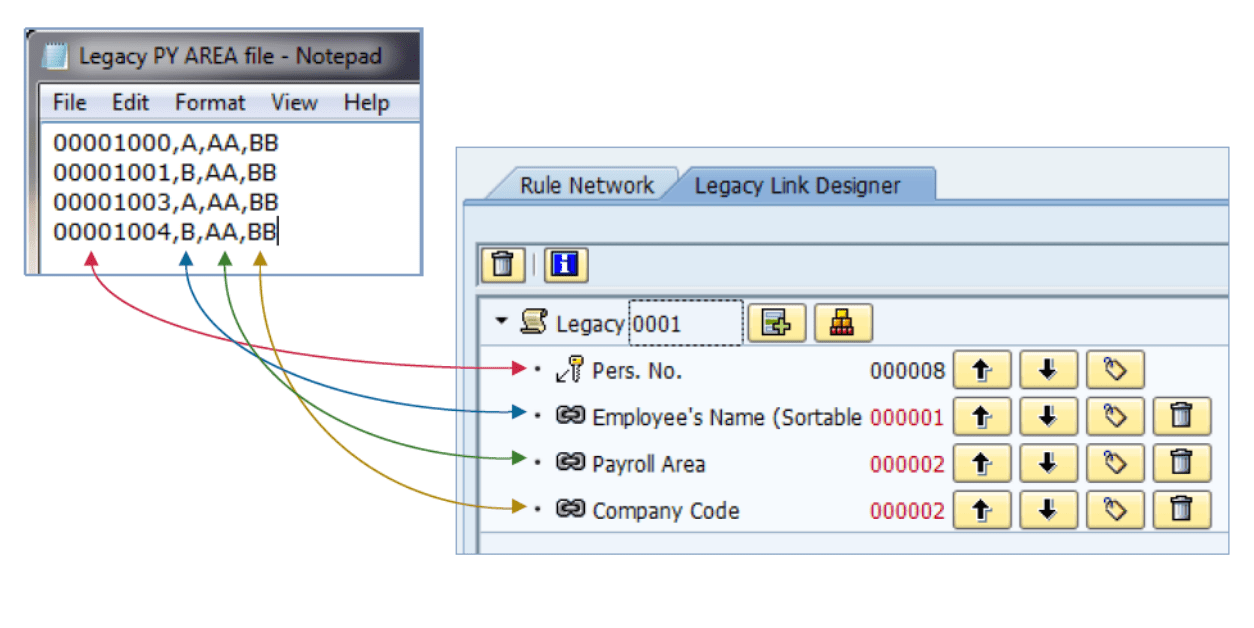Image resolution: width=1254 pixels, height=628 pixels.
Task: Select the Company Code tree item
Action: click(666, 511)
